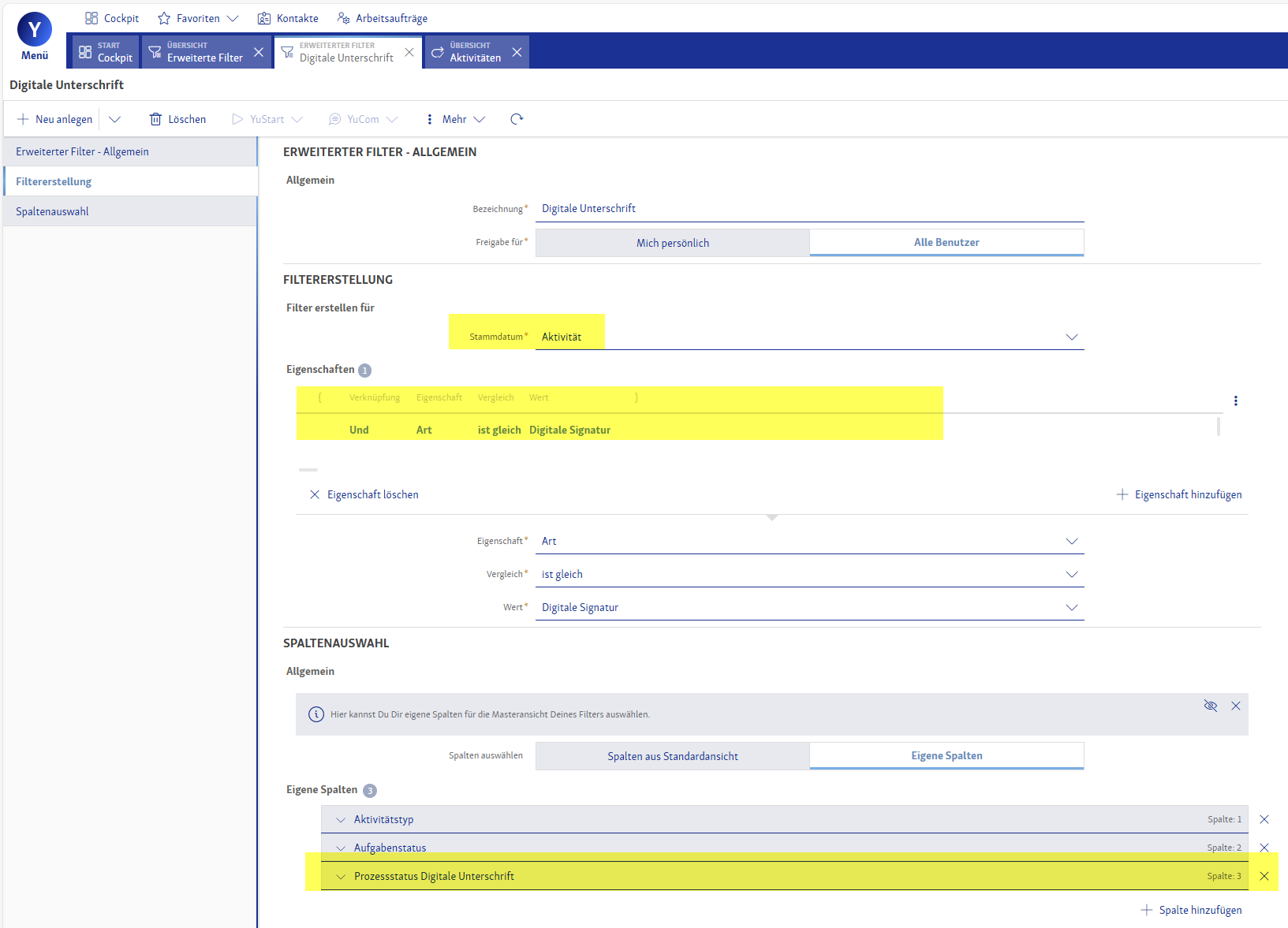Select Mich persönlich for Freigabe
The width and height of the screenshot is (1288, 928).
coord(672,243)
